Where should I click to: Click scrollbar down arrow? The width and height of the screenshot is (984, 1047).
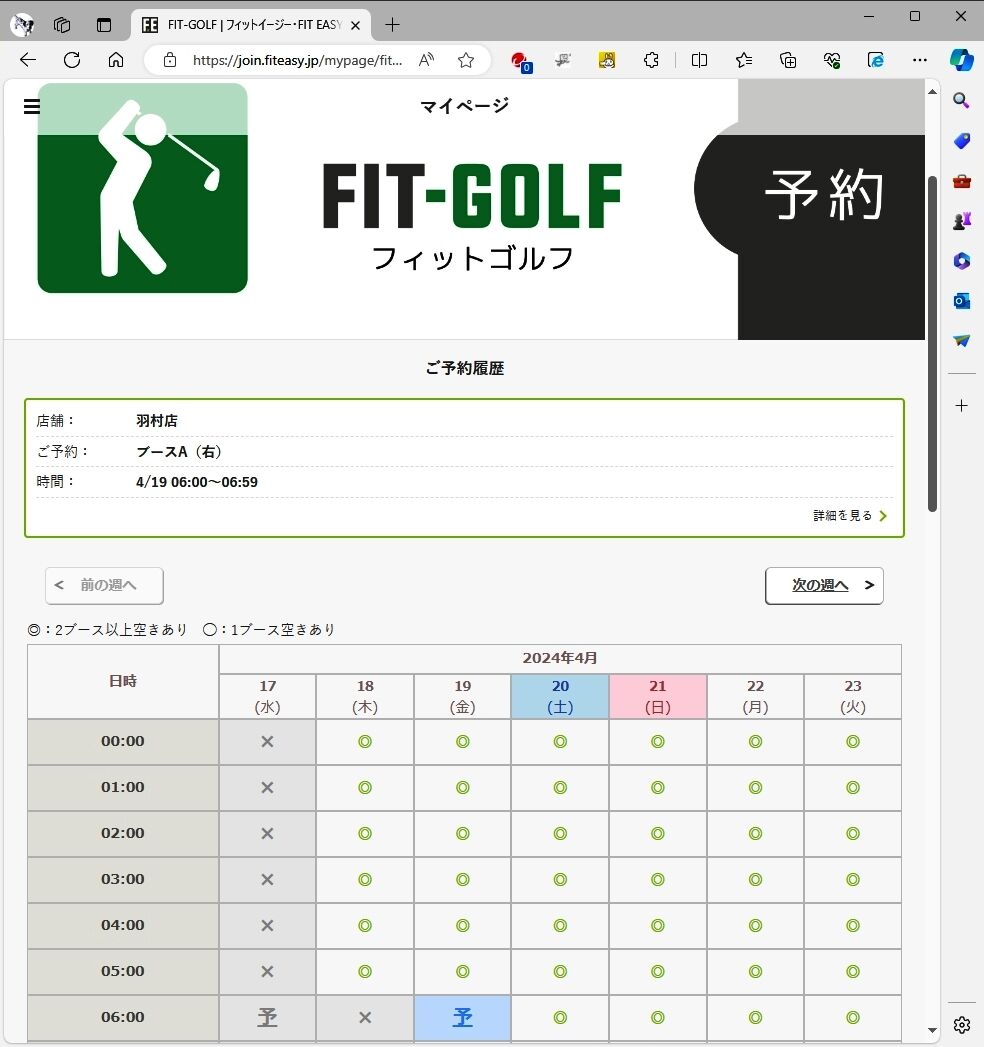933,1031
